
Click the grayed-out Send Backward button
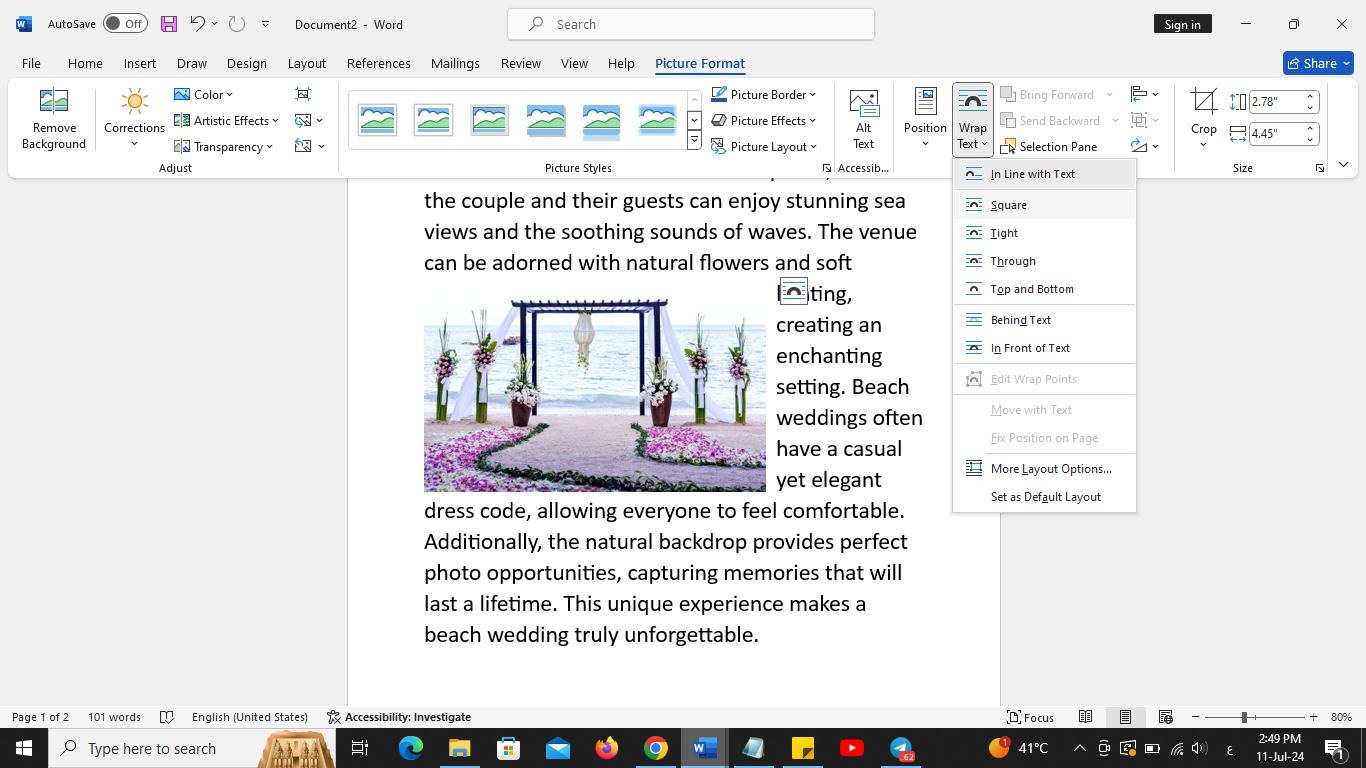[1059, 120]
